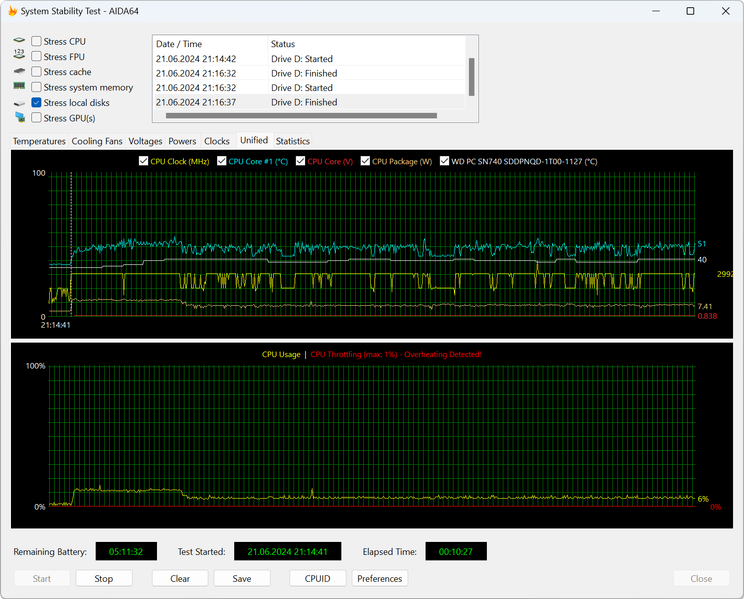
Task: Click the AIDA64 flame icon in title bar
Action: [x=11, y=11]
